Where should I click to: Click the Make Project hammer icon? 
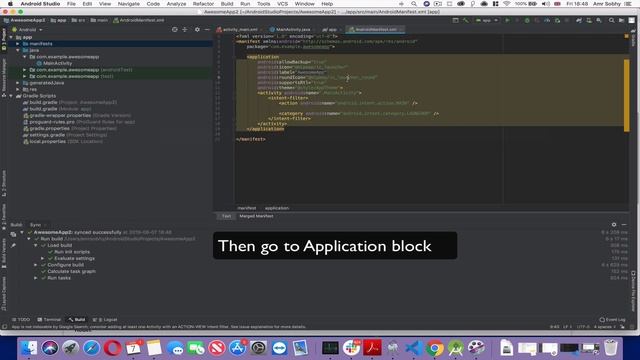point(466,20)
